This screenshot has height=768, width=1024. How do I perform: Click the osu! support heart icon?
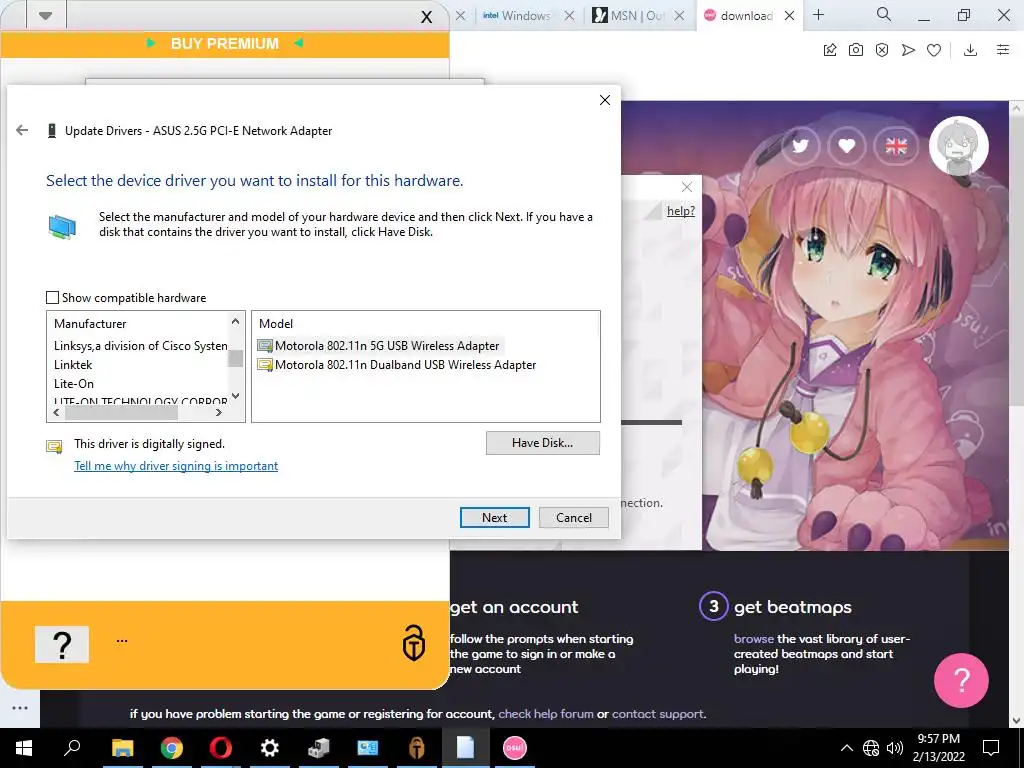[x=847, y=146]
